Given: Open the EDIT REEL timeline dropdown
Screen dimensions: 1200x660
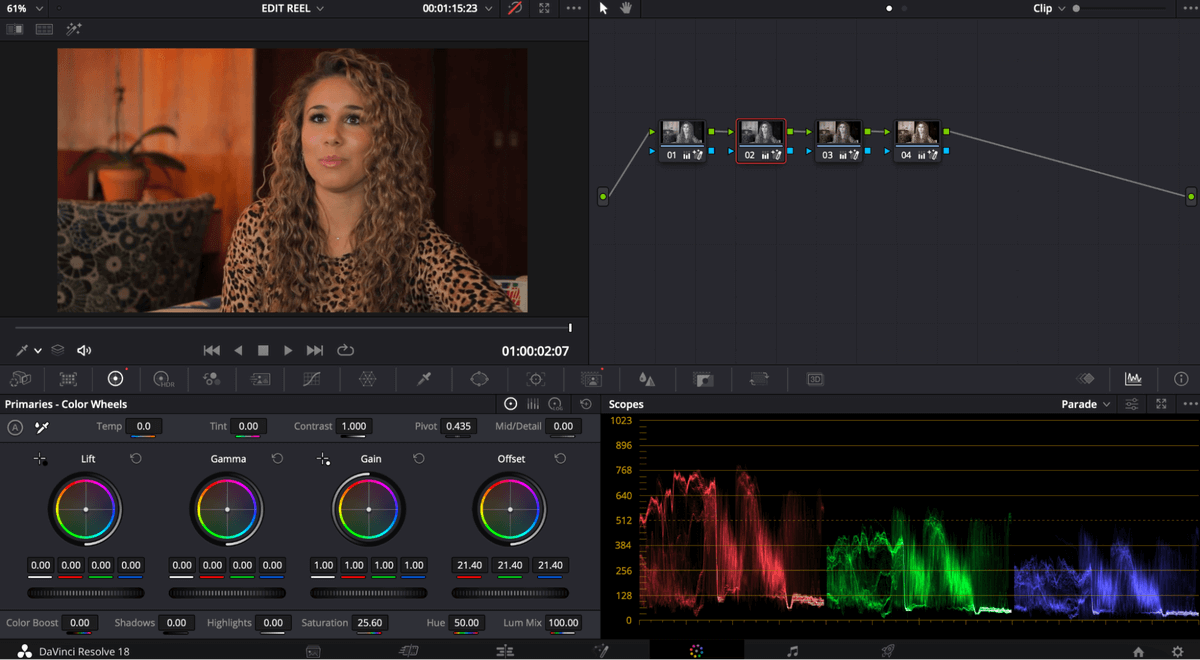Looking at the screenshot, I should tap(290, 8).
